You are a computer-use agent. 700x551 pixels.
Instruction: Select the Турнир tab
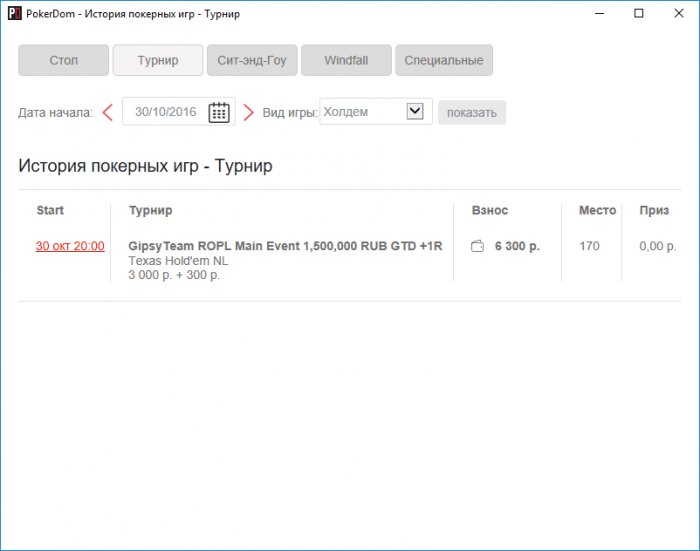(158, 60)
